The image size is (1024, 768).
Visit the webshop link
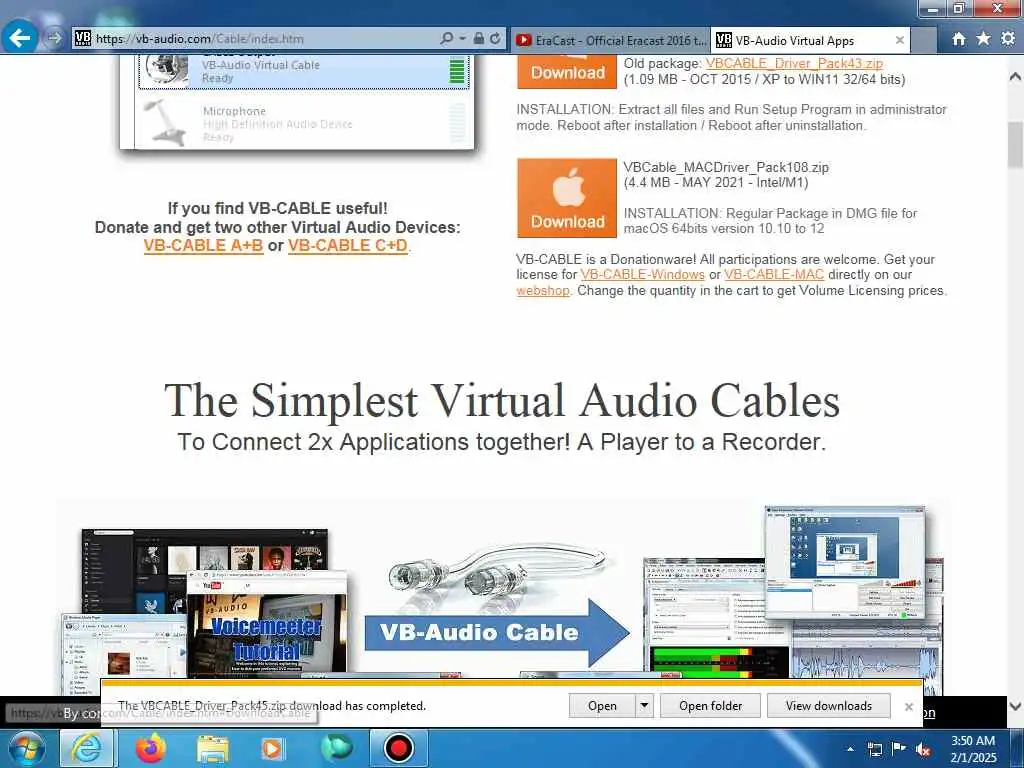[x=543, y=290]
